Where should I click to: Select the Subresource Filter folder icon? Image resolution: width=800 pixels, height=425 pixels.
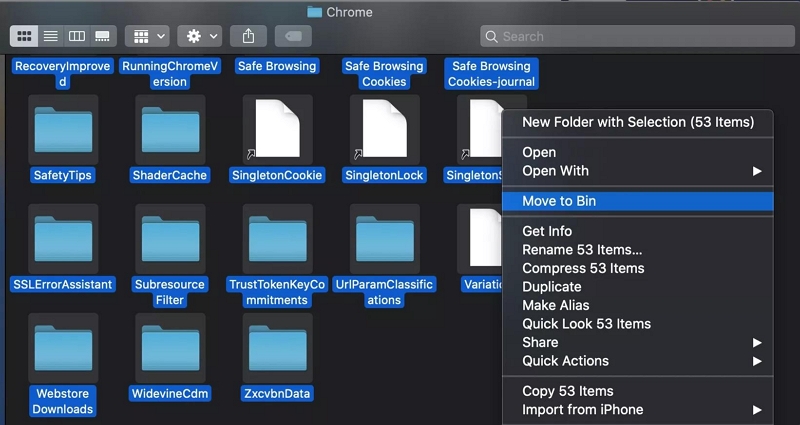[x=170, y=239]
